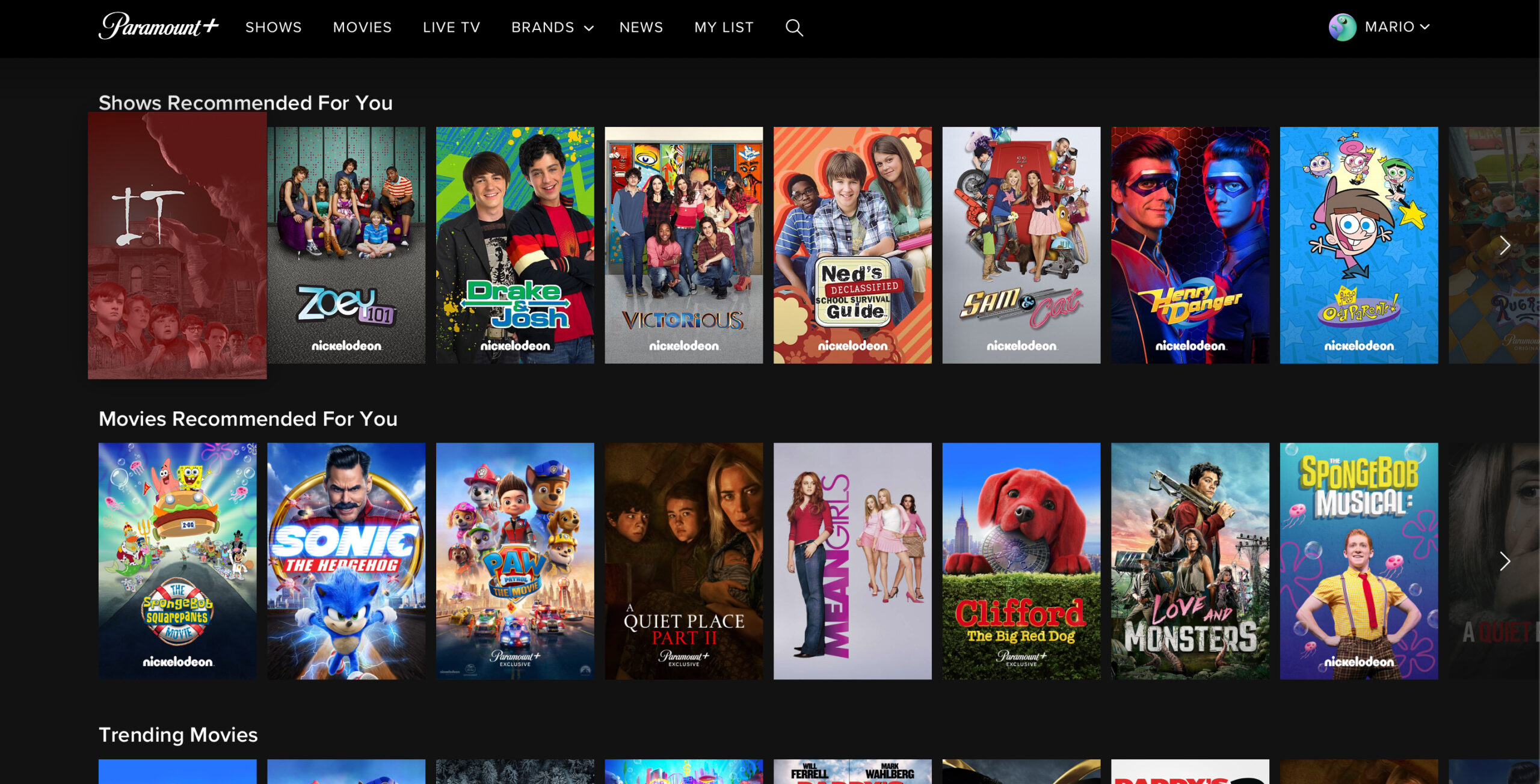The image size is (1540, 784).
Task: Open the Drake & Josh poster
Action: (515, 245)
